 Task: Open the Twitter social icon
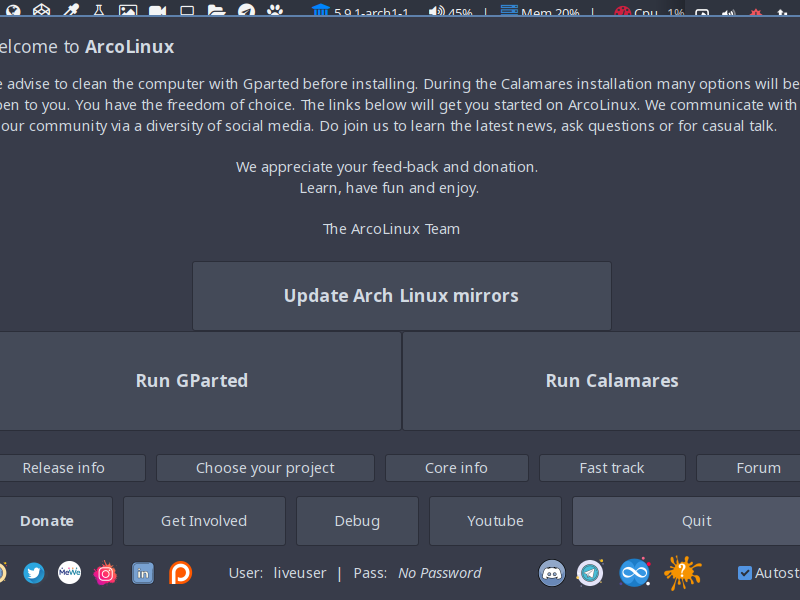coord(34,572)
